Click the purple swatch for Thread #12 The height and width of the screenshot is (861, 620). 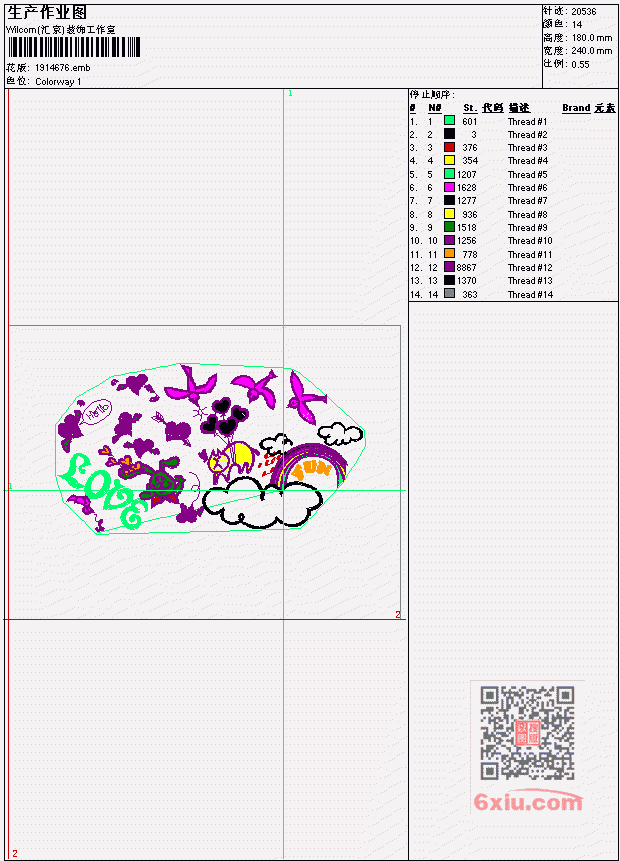(449, 267)
